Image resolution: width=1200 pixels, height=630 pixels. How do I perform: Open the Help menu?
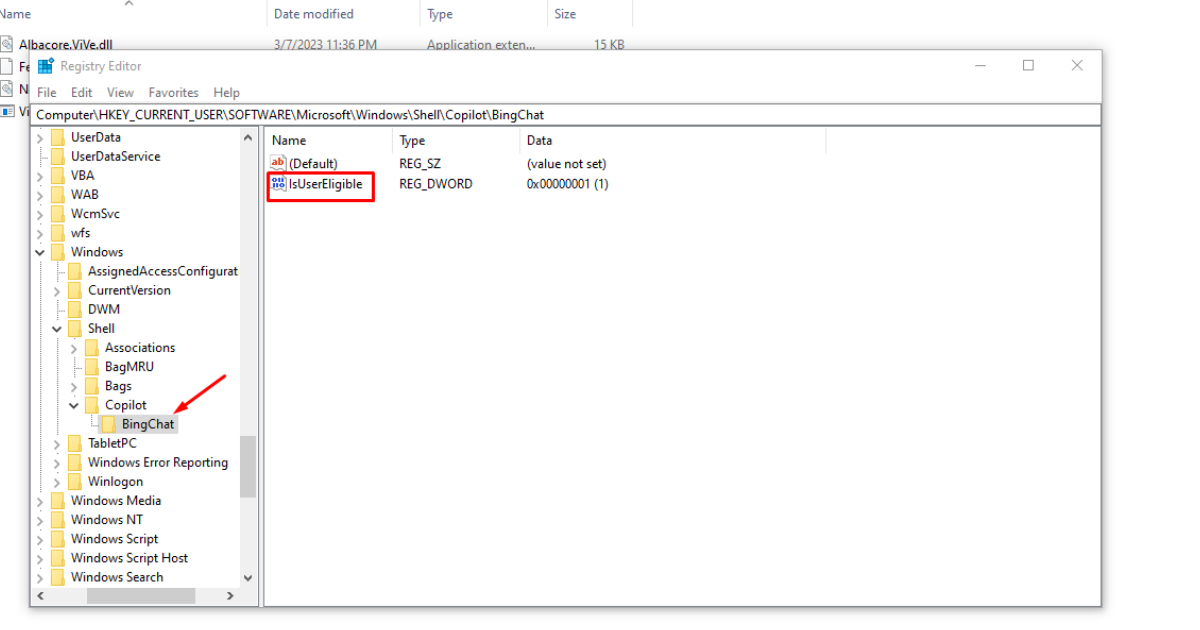[x=227, y=92]
